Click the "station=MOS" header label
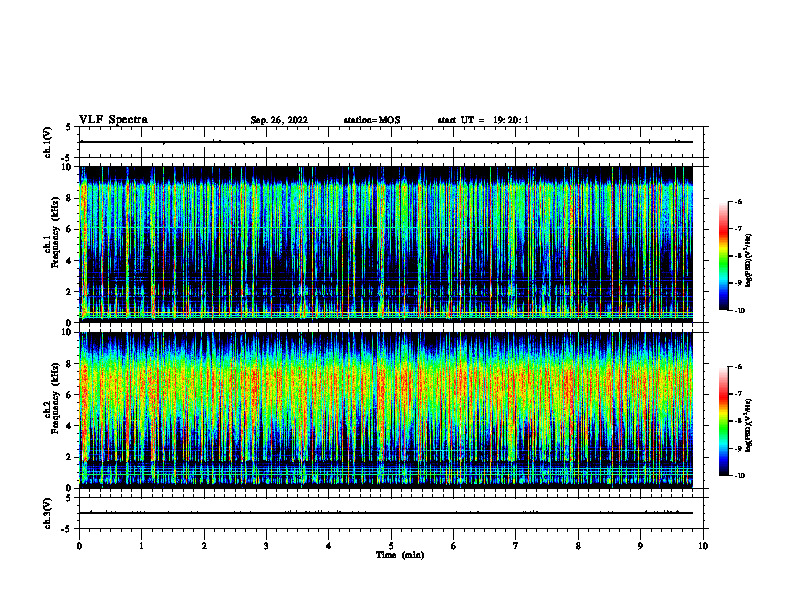Image resolution: width=792 pixels, height=612 pixels. [372, 120]
